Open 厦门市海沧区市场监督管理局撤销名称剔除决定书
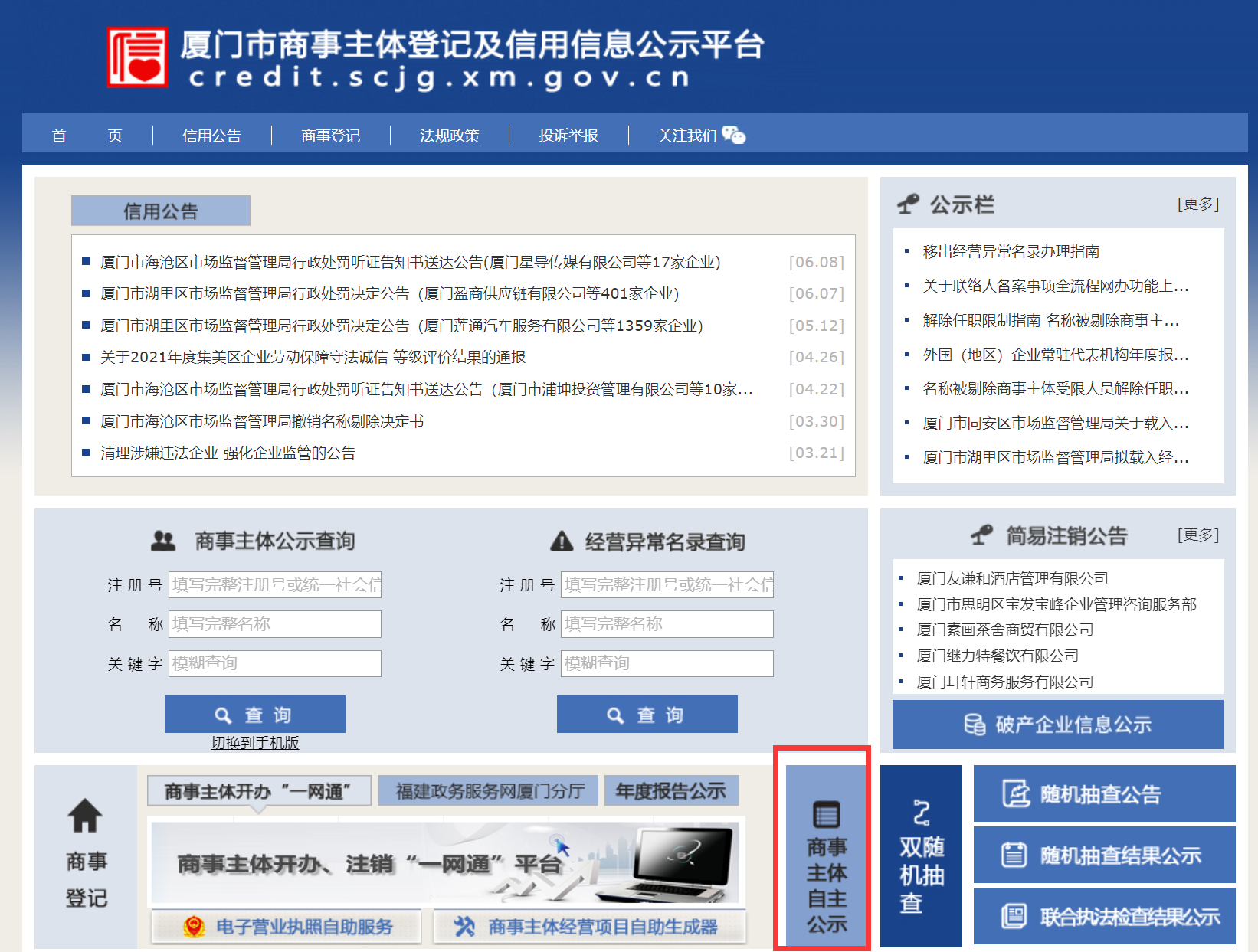The image size is (1258, 952). [x=262, y=421]
